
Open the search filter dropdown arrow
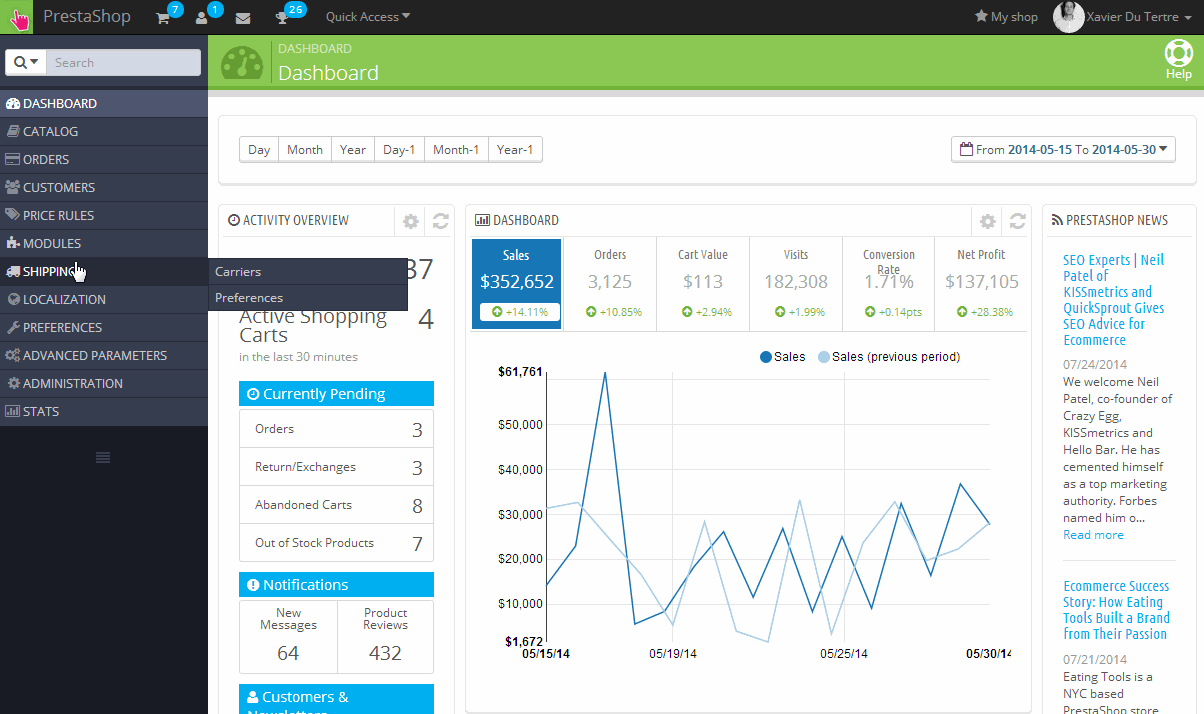click(x=26, y=62)
